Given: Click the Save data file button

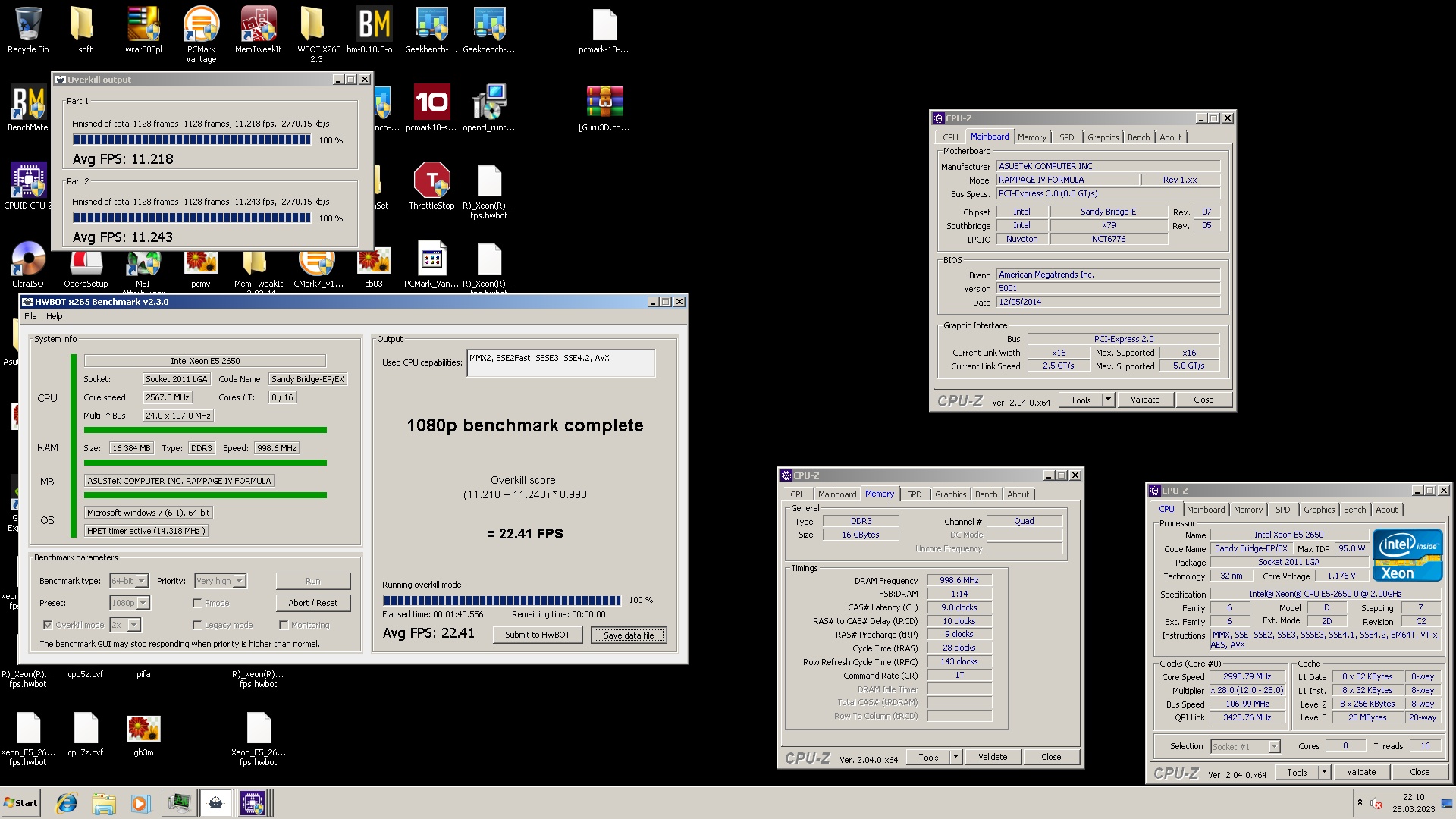Looking at the screenshot, I should (629, 635).
